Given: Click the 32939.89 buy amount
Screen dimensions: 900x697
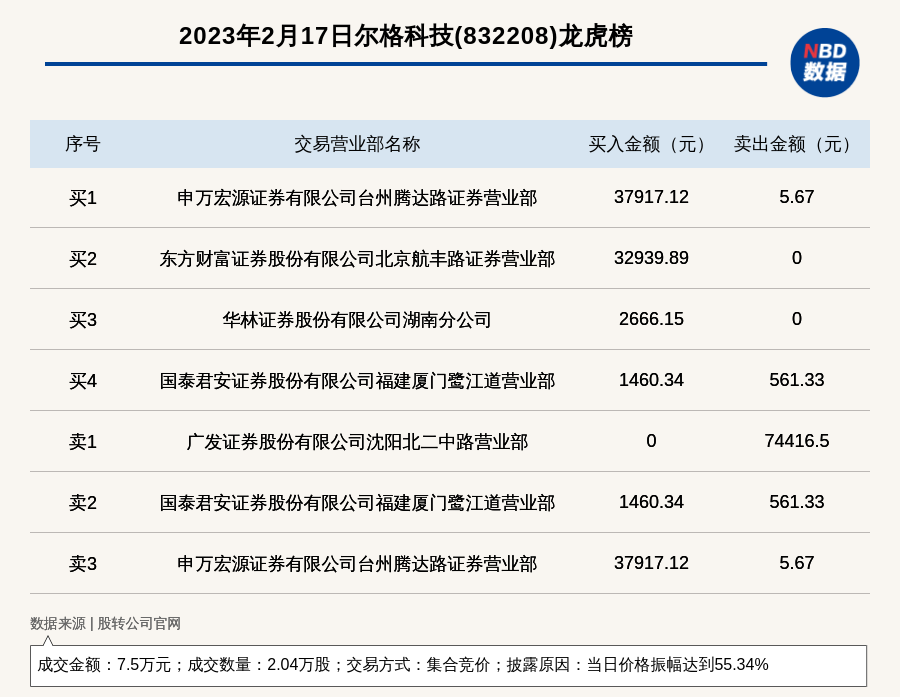Looking at the screenshot, I should pyautogui.click(x=651, y=258).
